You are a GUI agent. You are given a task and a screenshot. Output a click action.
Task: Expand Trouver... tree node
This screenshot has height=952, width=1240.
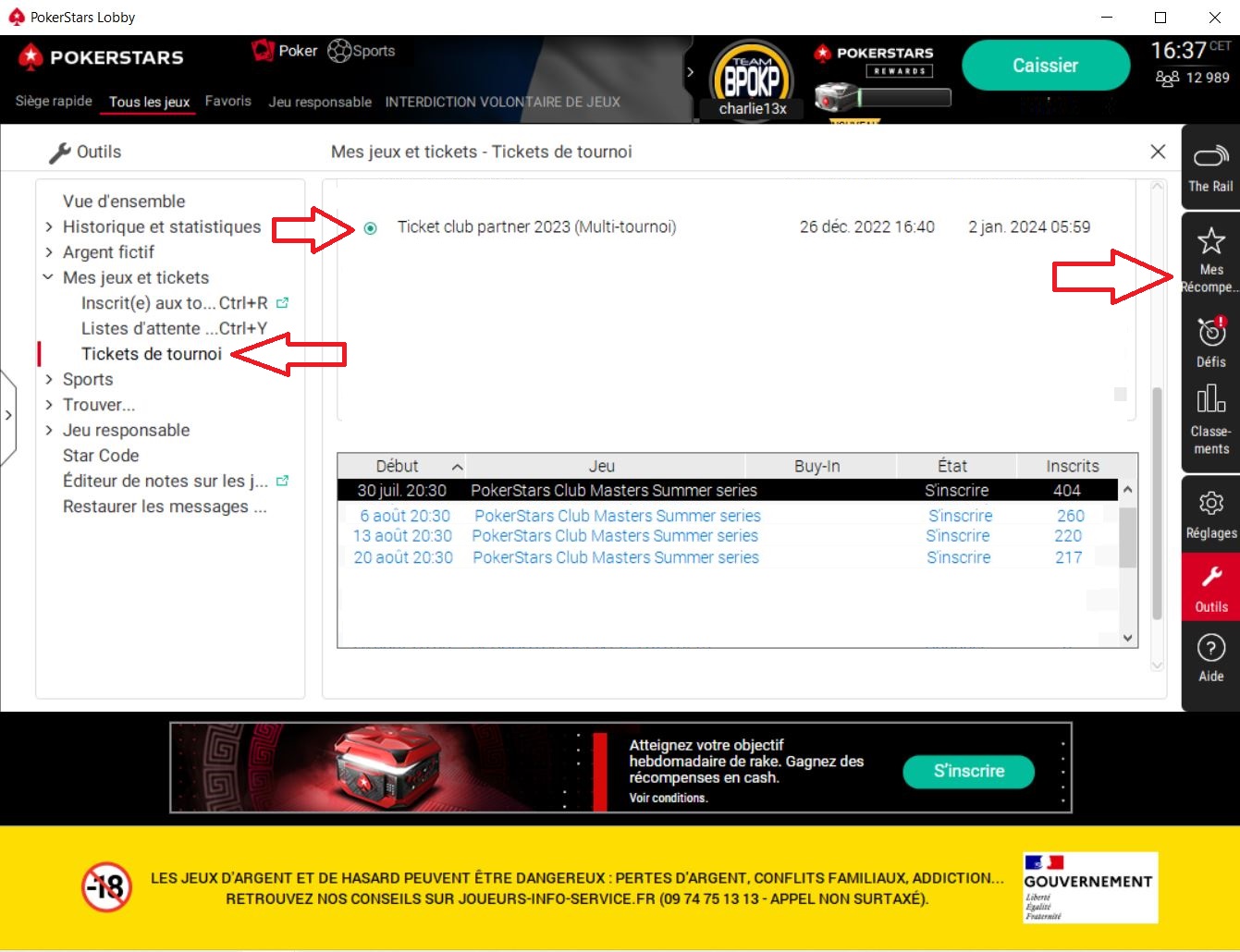[x=49, y=404]
